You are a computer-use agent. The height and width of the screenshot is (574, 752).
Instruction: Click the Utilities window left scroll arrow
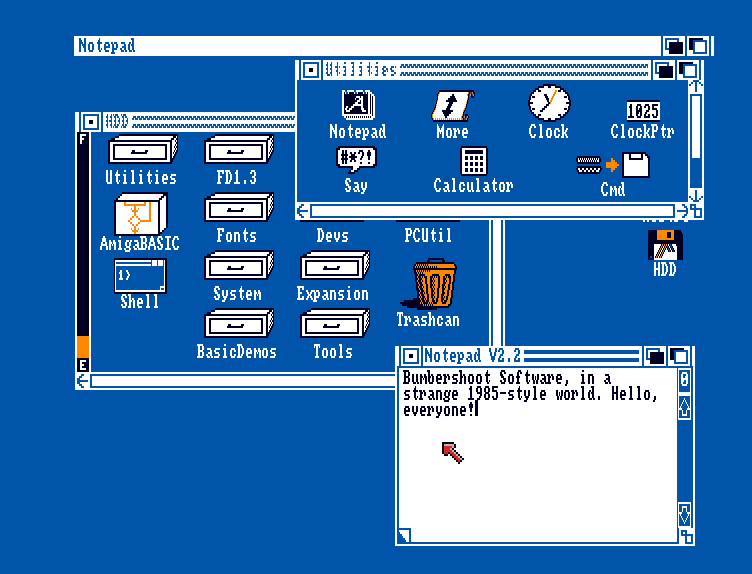303,211
